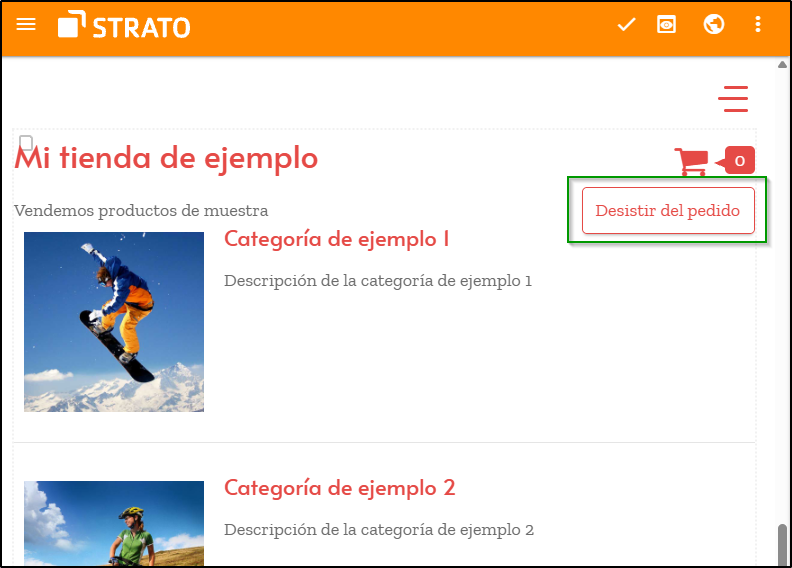
Task: Click the globe publish icon
Action: click(714, 24)
